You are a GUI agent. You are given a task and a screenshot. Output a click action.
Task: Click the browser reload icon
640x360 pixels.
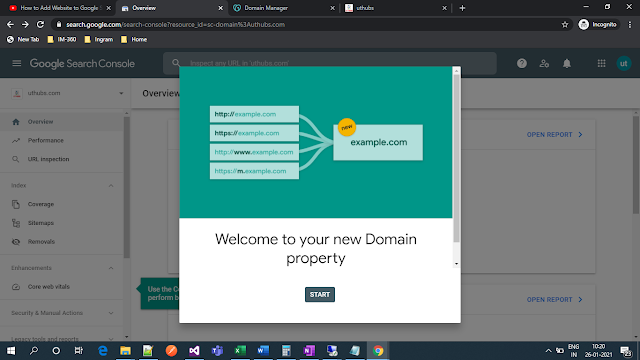pyautogui.click(x=40, y=24)
